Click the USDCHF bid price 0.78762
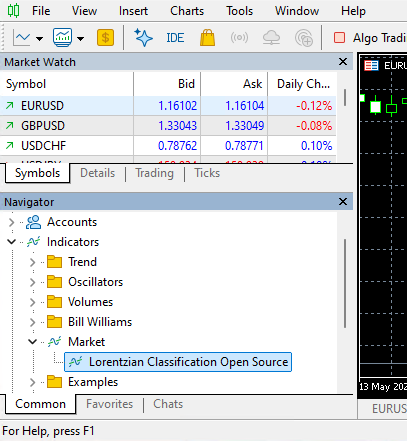This screenshot has height=441, width=407. click(x=177, y=146)
